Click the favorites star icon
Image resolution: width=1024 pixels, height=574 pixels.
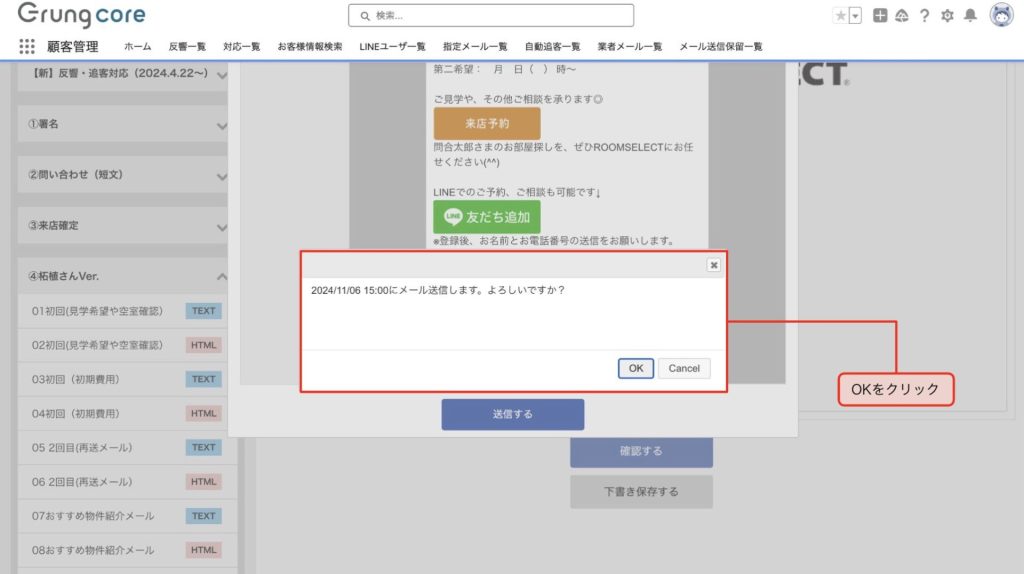click(840, 15)
